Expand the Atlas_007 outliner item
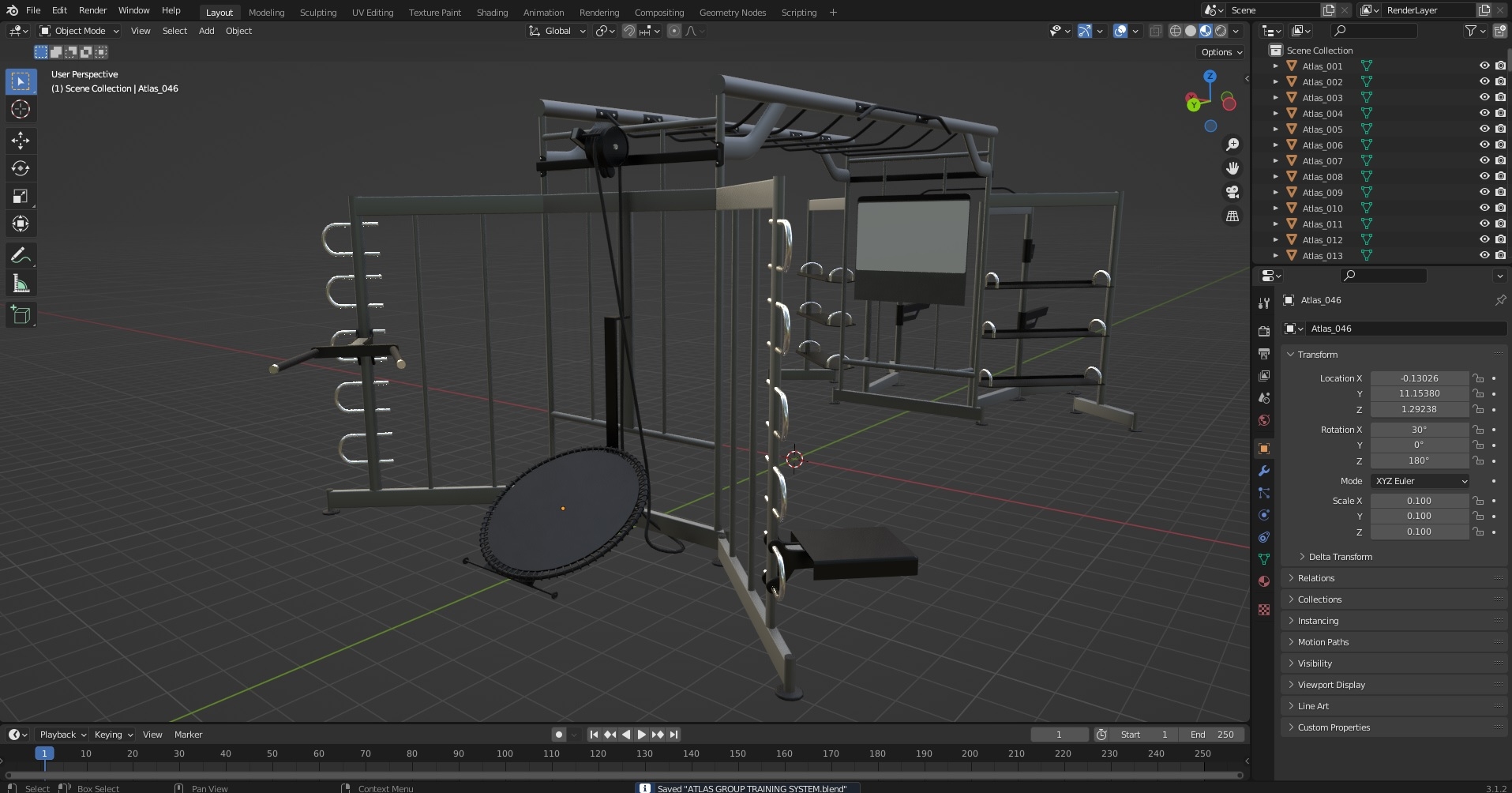The image size is (1512, 793). click(x=1275, y=161)
